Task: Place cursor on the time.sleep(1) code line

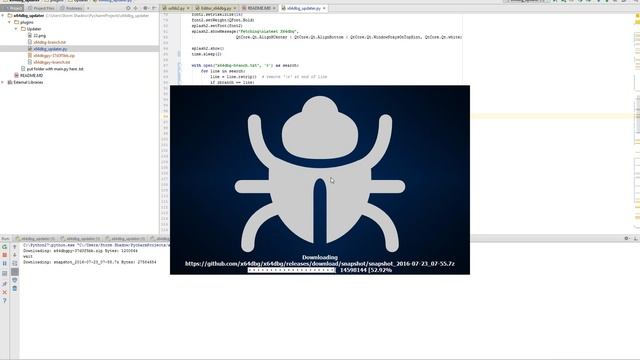Action: (207, 54)
